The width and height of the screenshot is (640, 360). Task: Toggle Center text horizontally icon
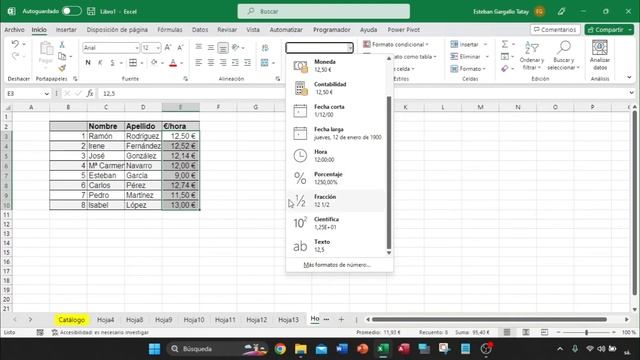[x=211, y=62]
